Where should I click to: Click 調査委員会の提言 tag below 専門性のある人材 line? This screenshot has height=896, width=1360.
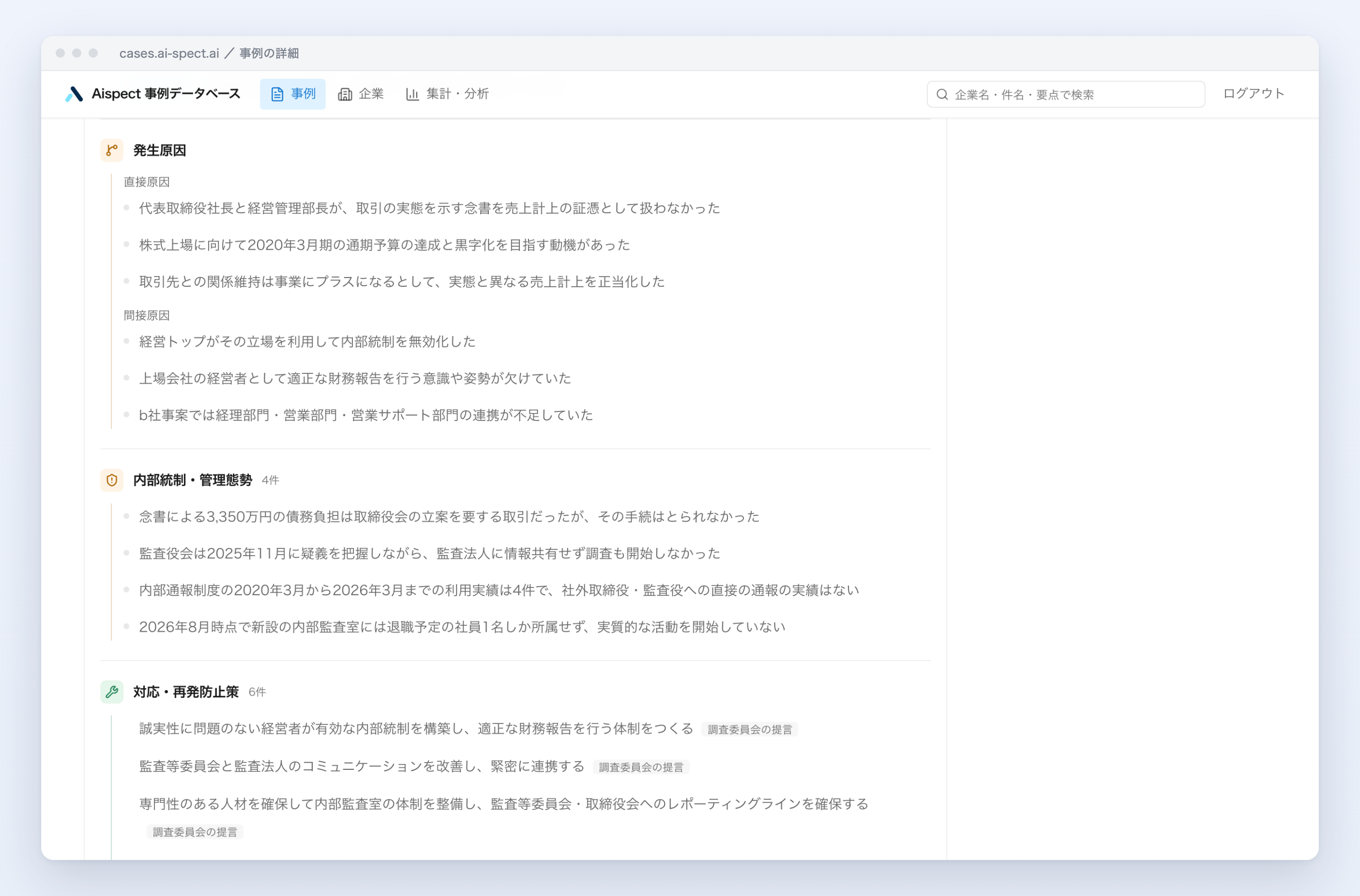(195, 832)
